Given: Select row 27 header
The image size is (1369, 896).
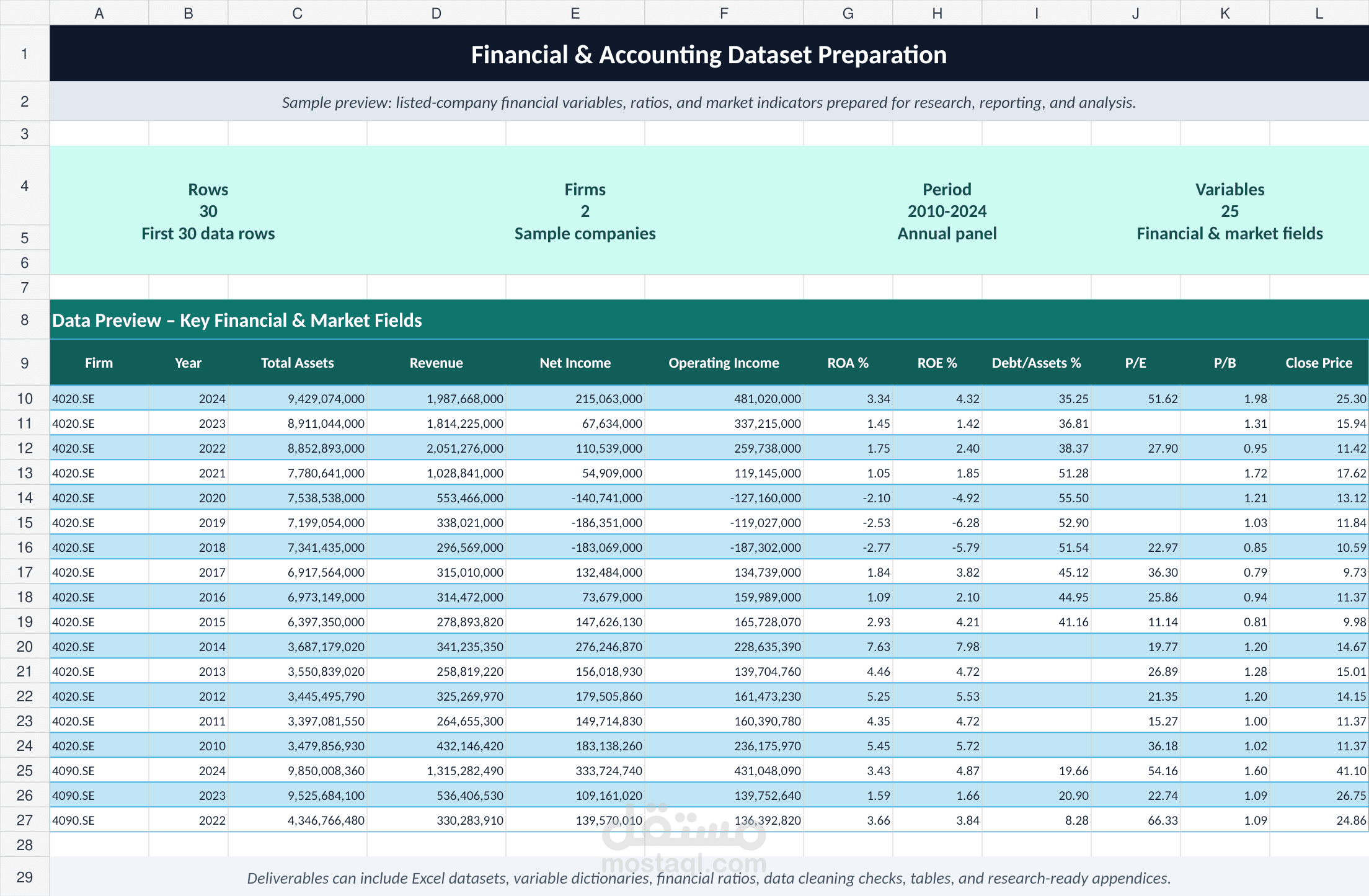Looking at the screenshot, I should [25, 820].
